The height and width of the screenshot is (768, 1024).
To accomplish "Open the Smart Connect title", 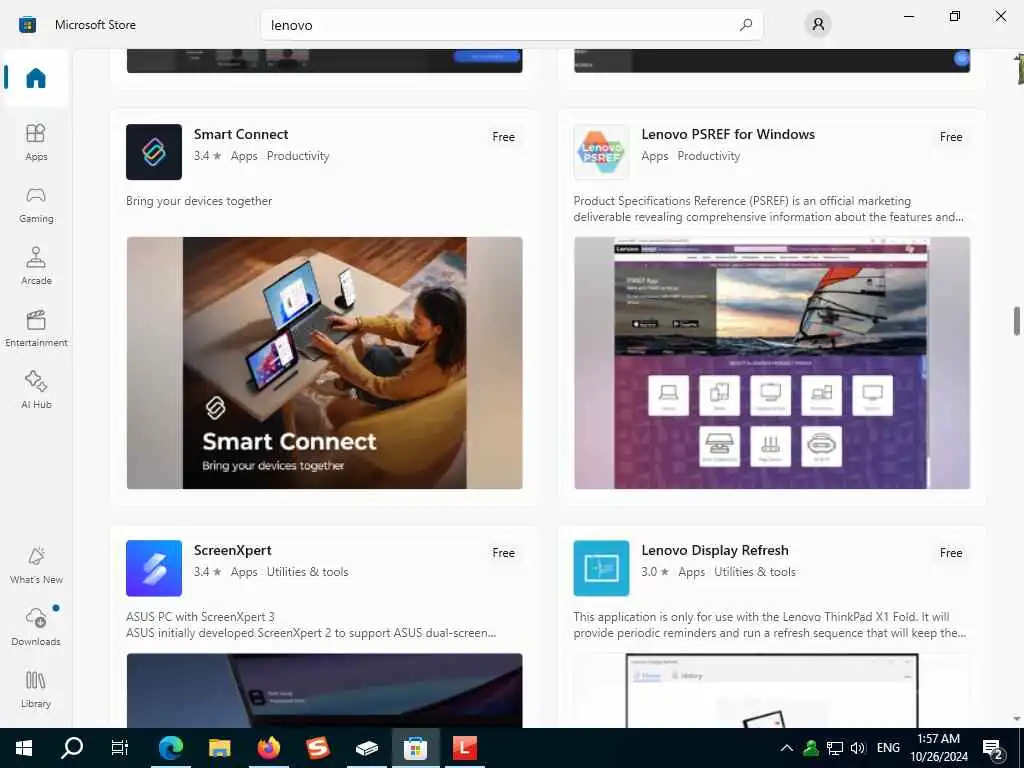I will point(241,134).
